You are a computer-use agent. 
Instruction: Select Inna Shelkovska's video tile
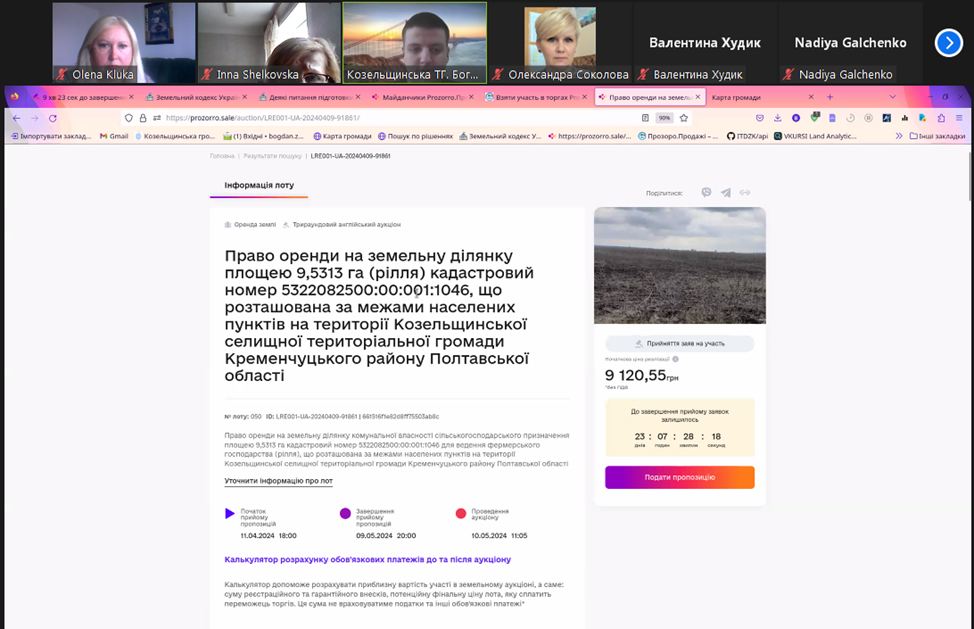pos(269,43)
